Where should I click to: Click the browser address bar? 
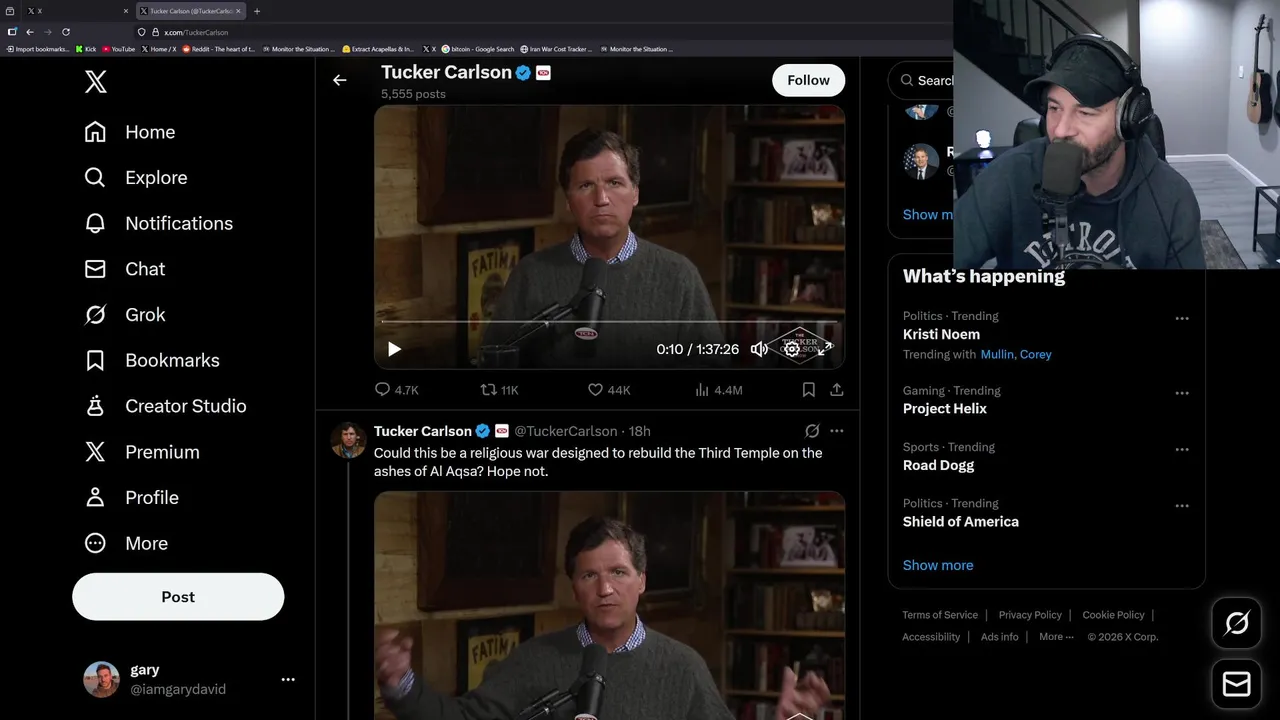(x=540, y=32)
